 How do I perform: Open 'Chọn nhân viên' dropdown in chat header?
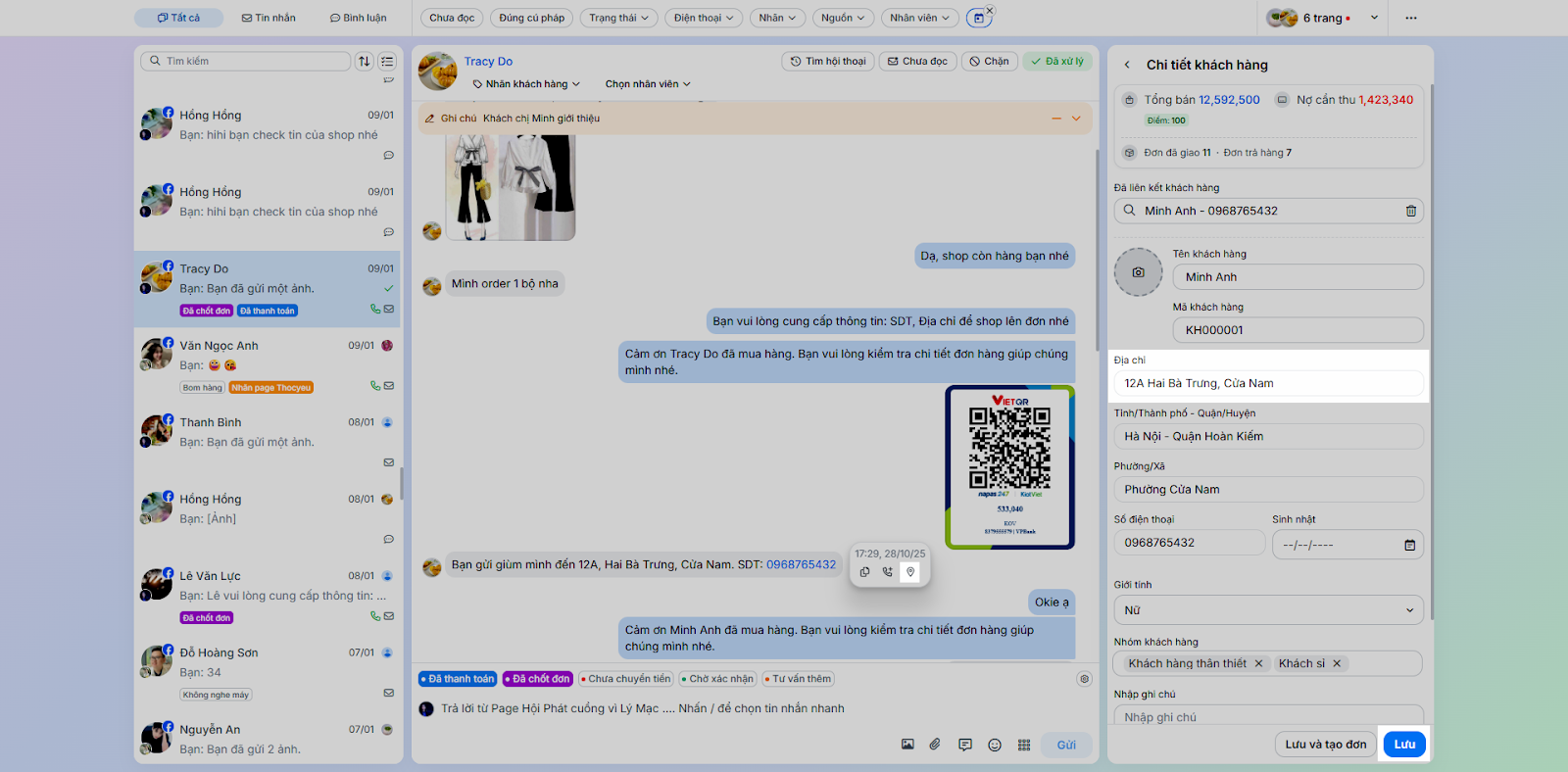[648, 84]
